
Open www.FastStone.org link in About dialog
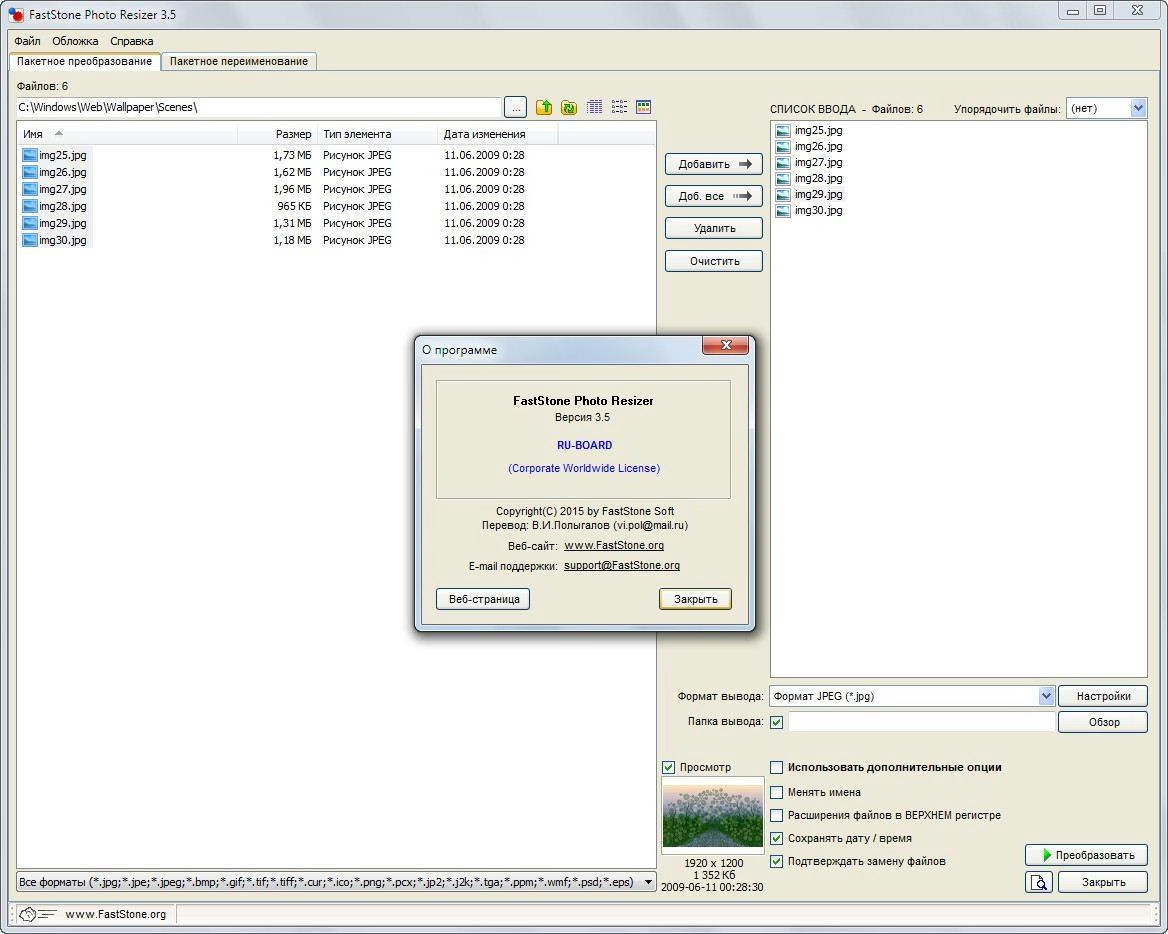coord(614,545)
